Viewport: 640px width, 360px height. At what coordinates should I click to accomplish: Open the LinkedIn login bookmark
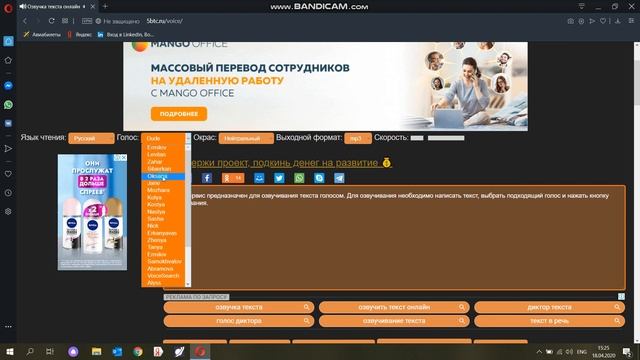pos(126,35)
